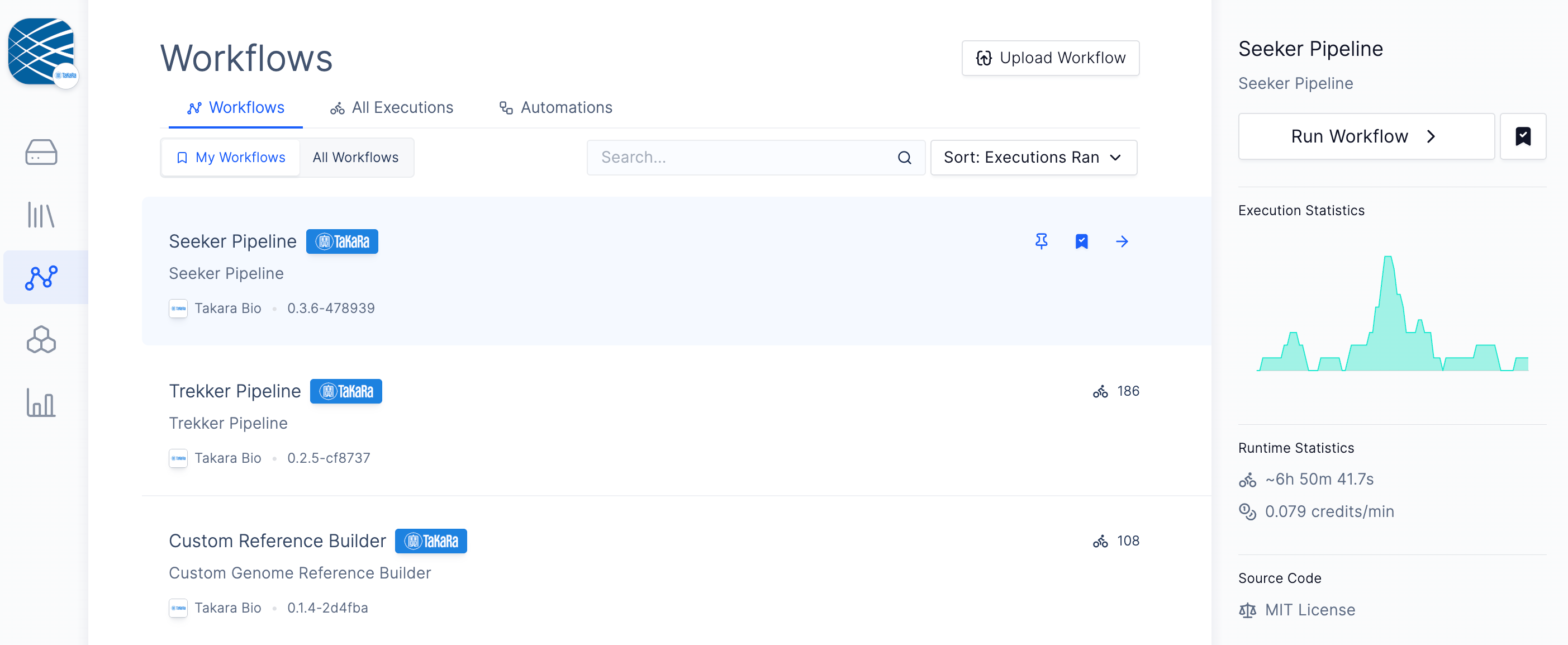Click the Upload Workflow button

click(x=1051, y=58)
